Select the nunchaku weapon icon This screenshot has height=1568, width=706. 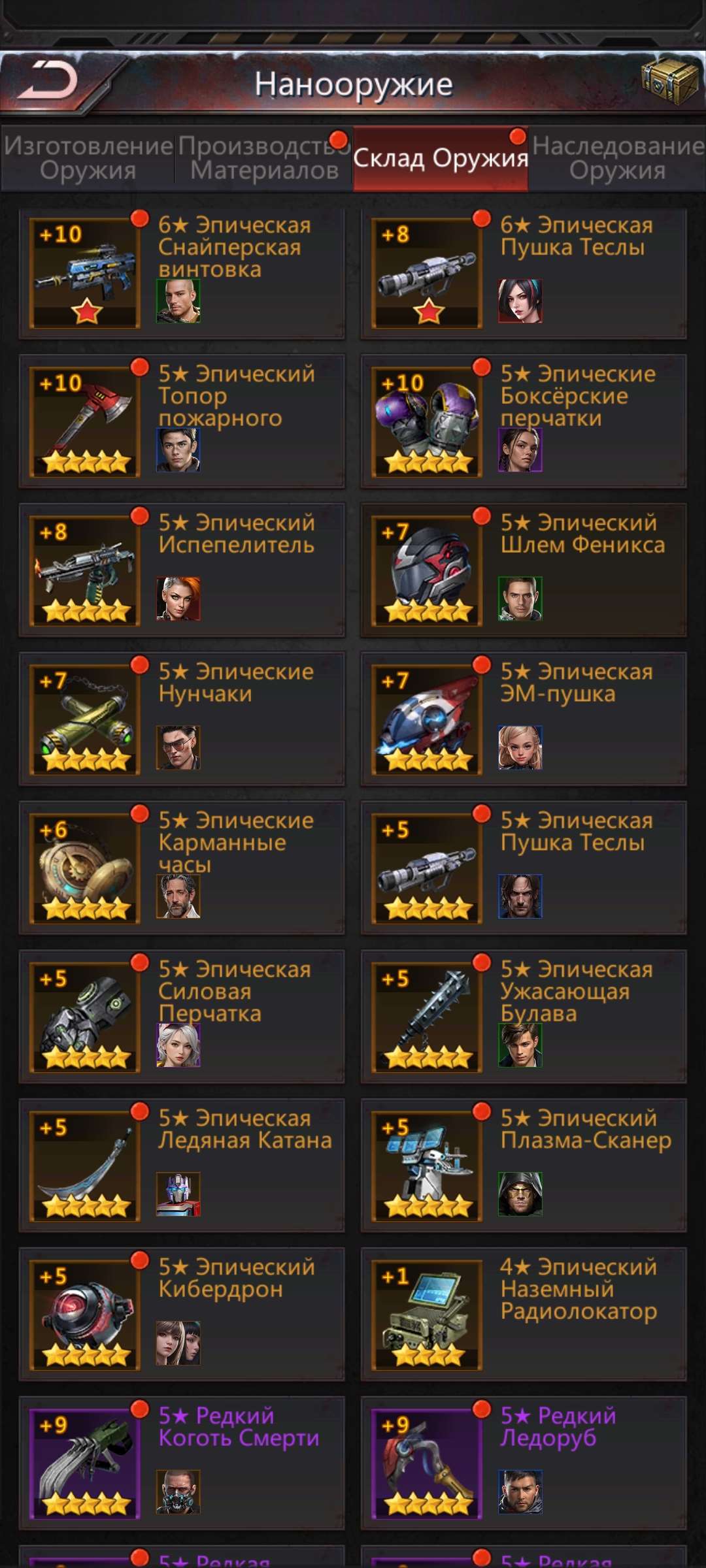[x=85, y=720]
